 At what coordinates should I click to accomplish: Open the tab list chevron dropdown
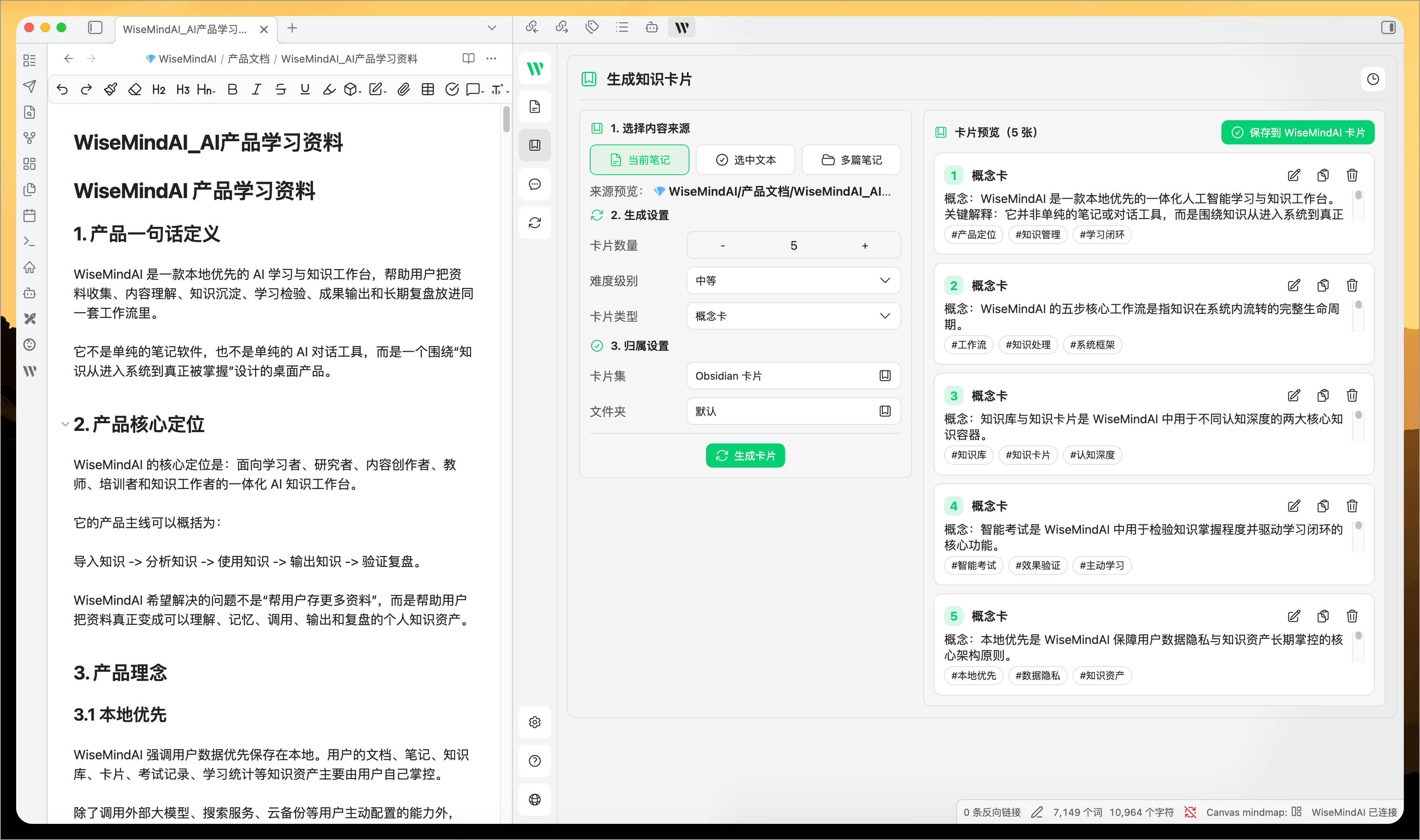pyautogui.click(x=492, y=28)
